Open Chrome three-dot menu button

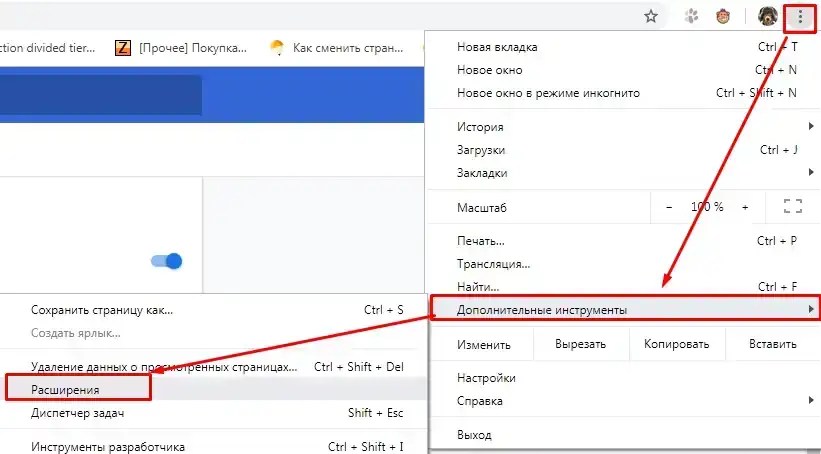tap(800, 17)
